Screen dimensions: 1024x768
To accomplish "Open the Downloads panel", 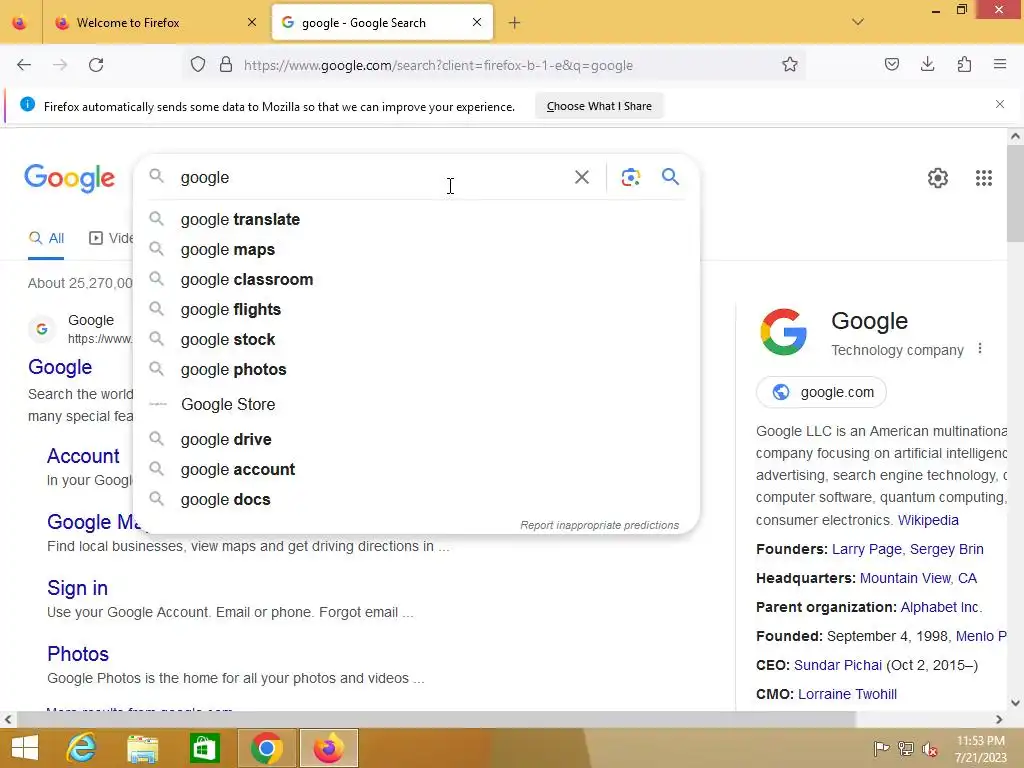I will (x=927, y=64).
